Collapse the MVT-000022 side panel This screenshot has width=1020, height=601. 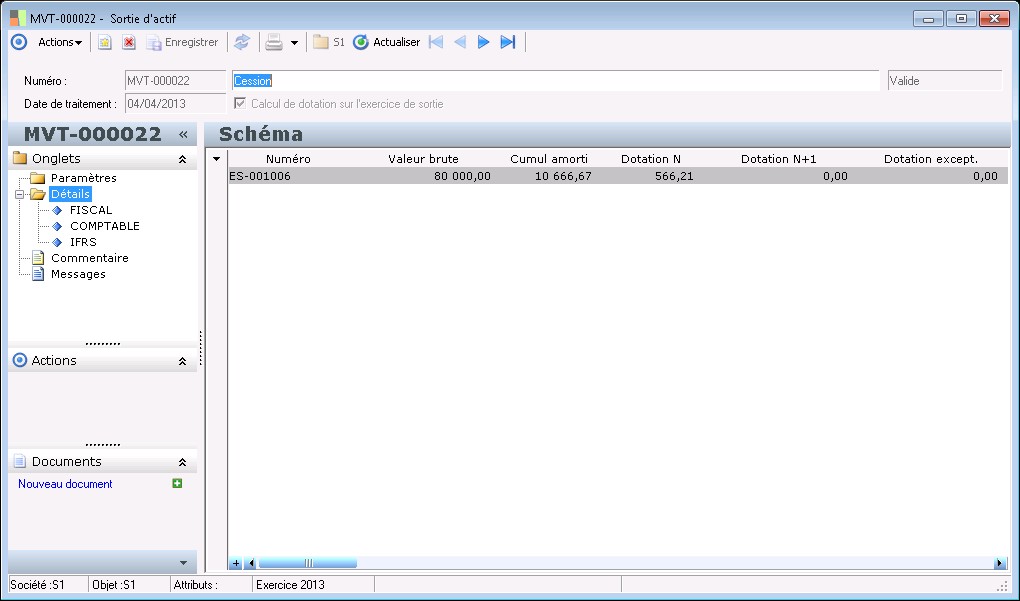tap(184, 135)
